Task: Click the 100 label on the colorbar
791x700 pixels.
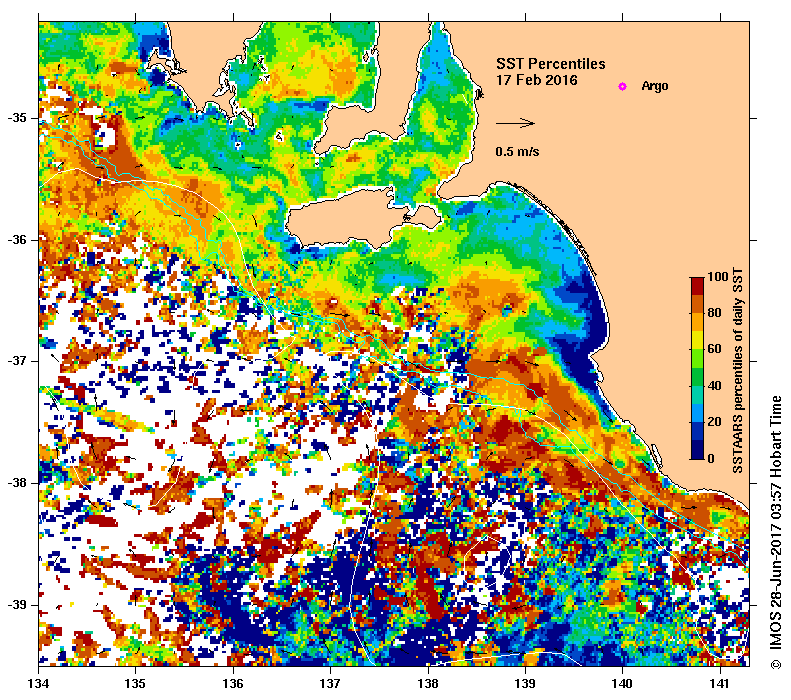Action: [717, 277]
